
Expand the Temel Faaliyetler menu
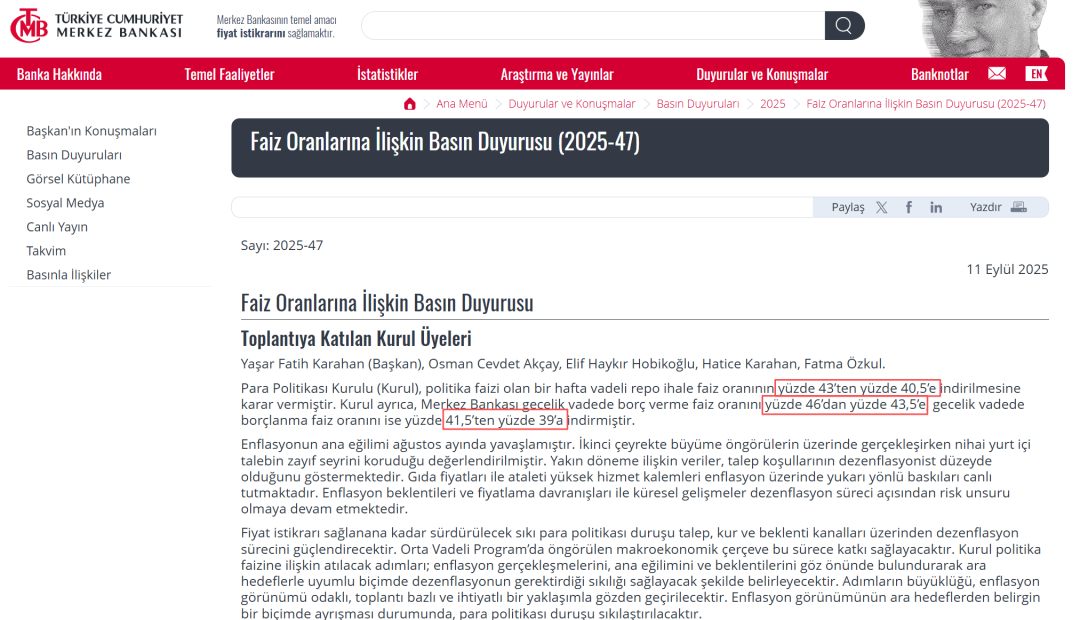tap(229, 75)
